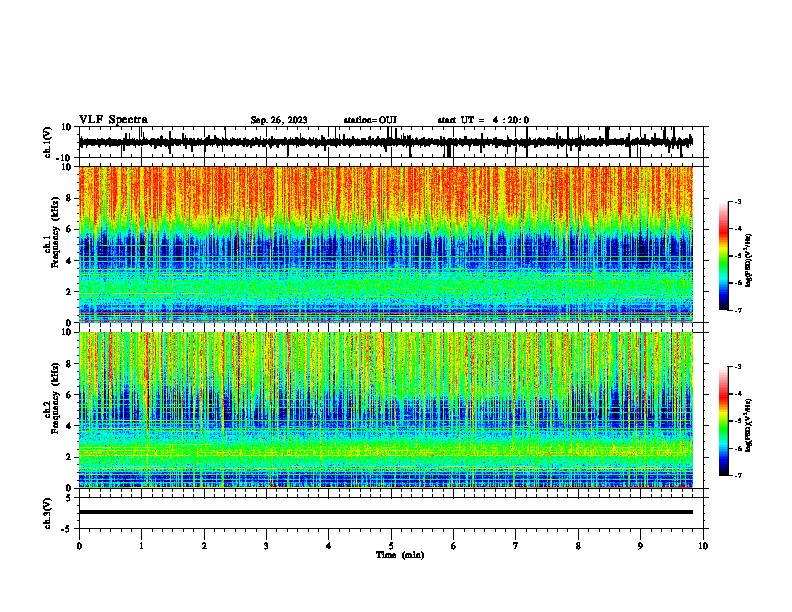This screenshot has width=792, height=612.
Task: Click the -7 label on ch.1 color bar
Action: coord(737,310)
